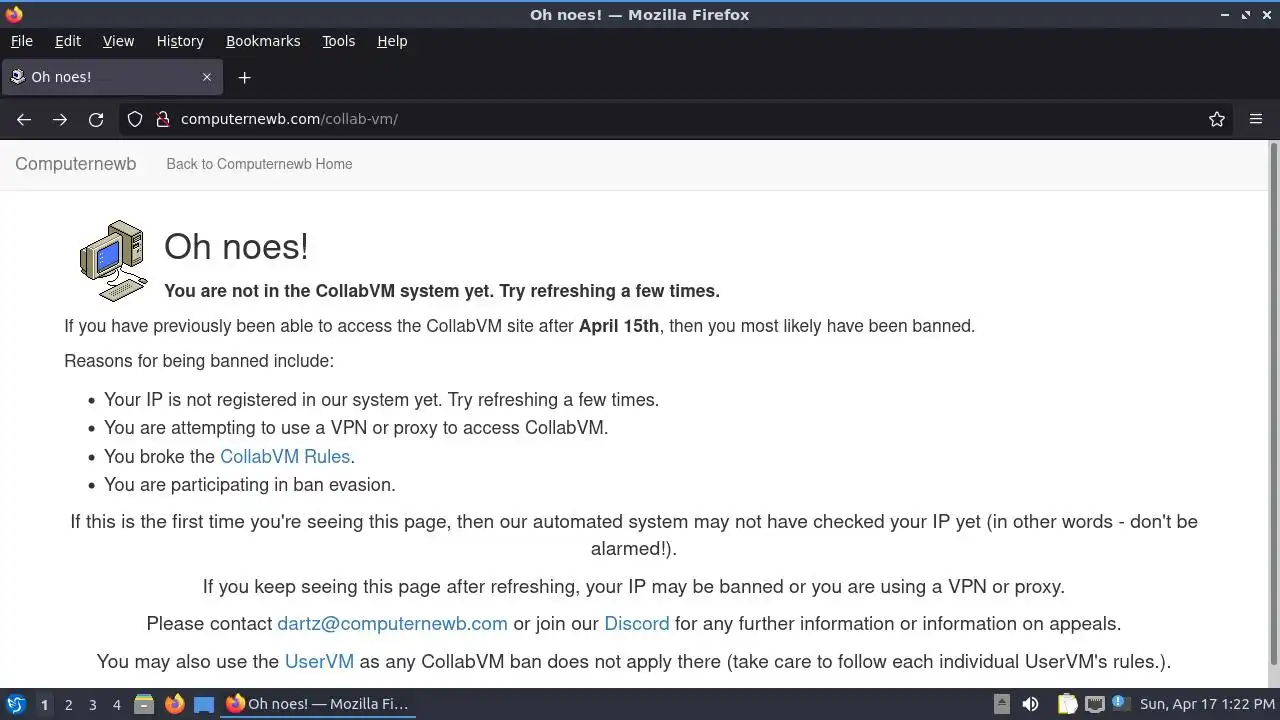Maximize the Firefox window
Viewport: 1280px width, 720px height.
(x=1246, y=15)
